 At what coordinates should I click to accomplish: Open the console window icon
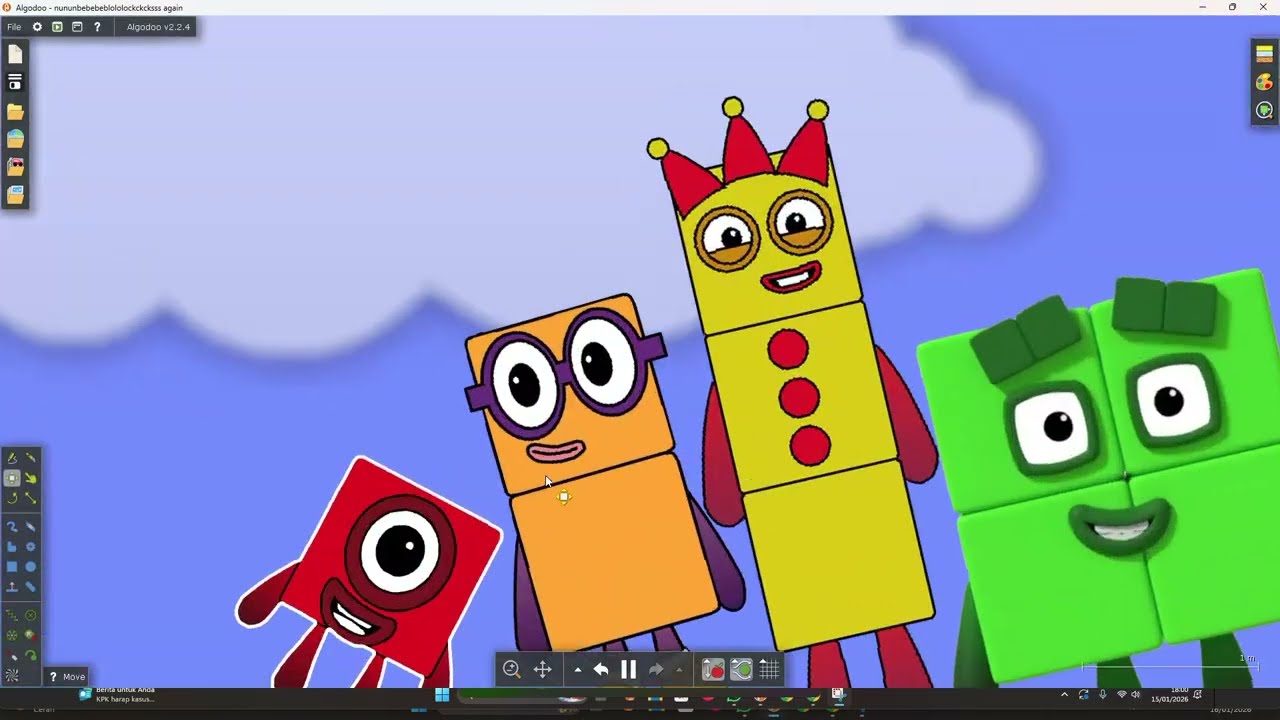tap(77, 27)
